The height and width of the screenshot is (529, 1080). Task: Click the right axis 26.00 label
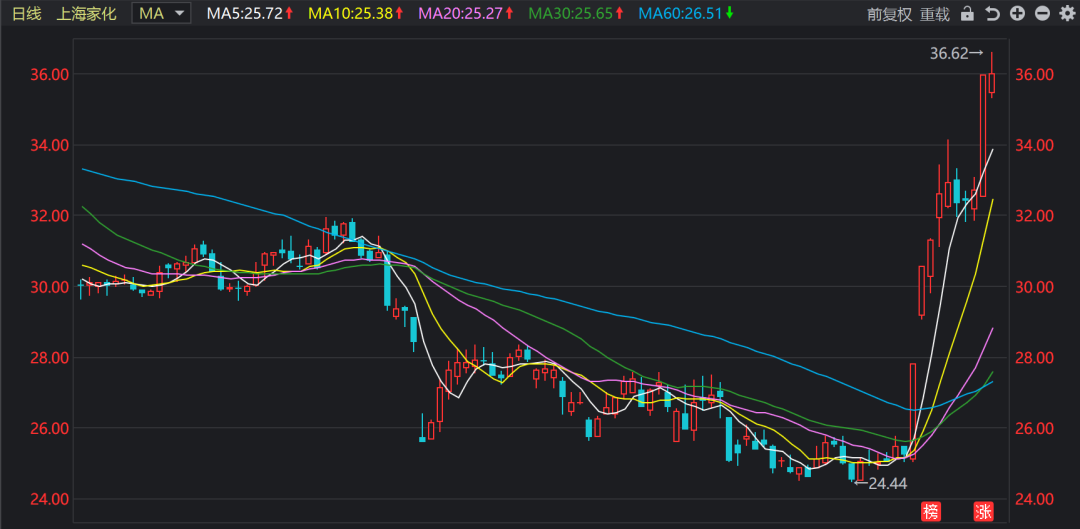[x=1034, y=428]
